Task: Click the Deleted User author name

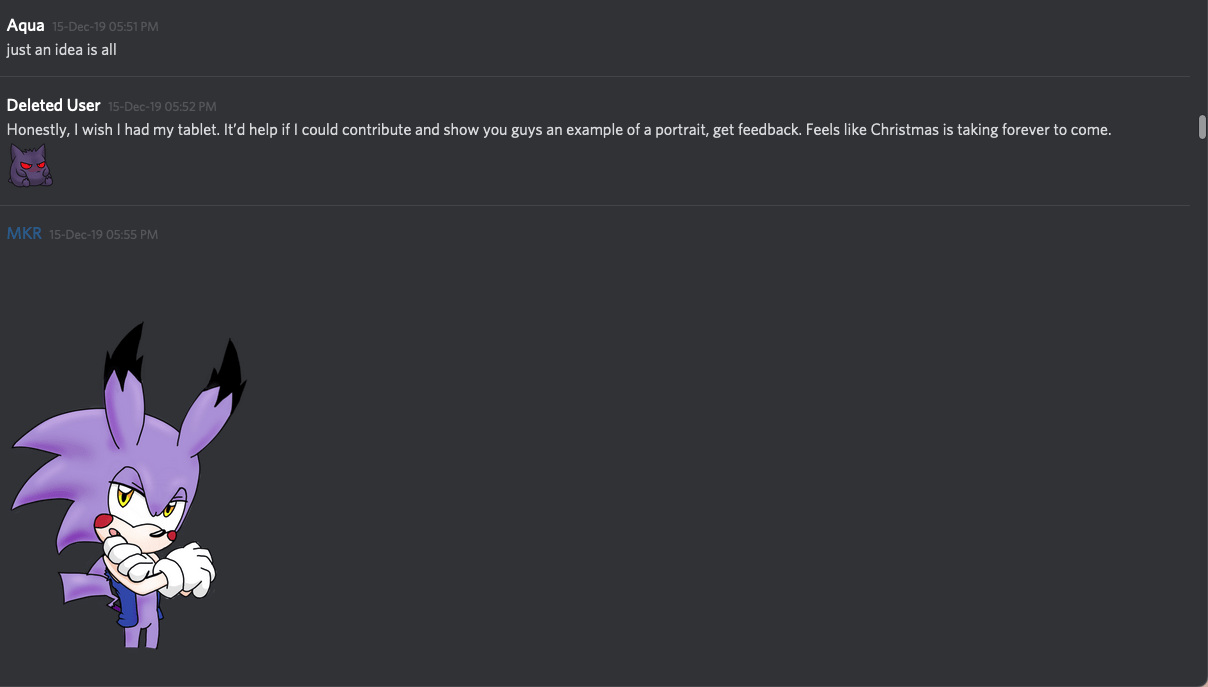Action: point(54,105)
